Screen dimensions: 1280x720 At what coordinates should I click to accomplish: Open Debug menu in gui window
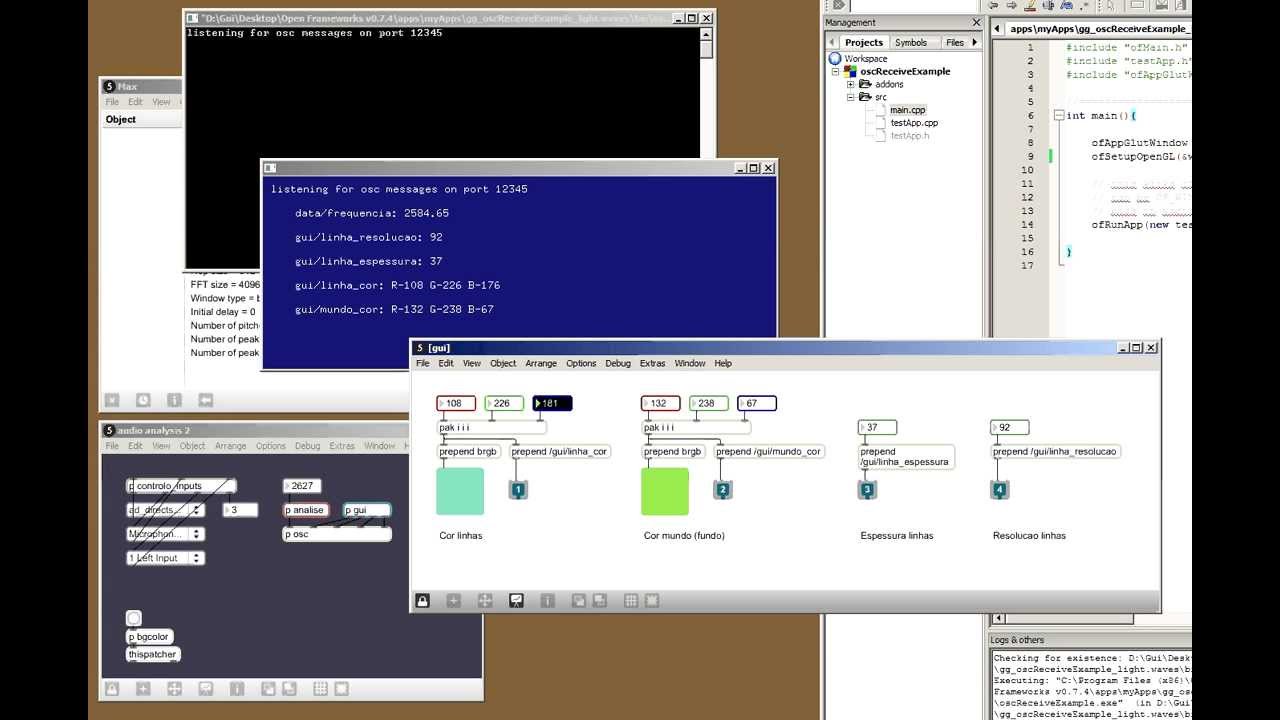pyautogui.click(x=618, y=363)
